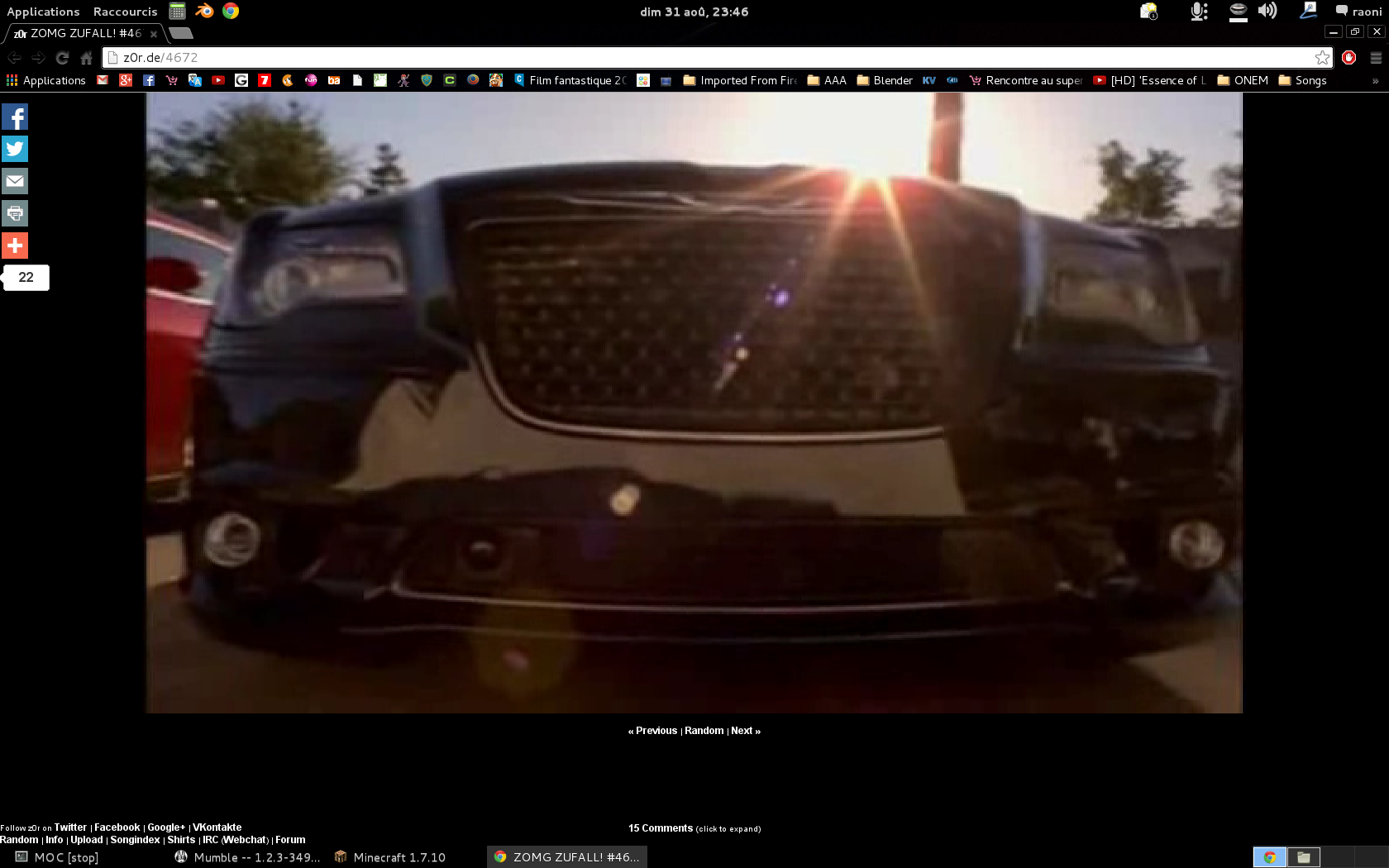Go to the Previous flash loop

pos(652,731)
